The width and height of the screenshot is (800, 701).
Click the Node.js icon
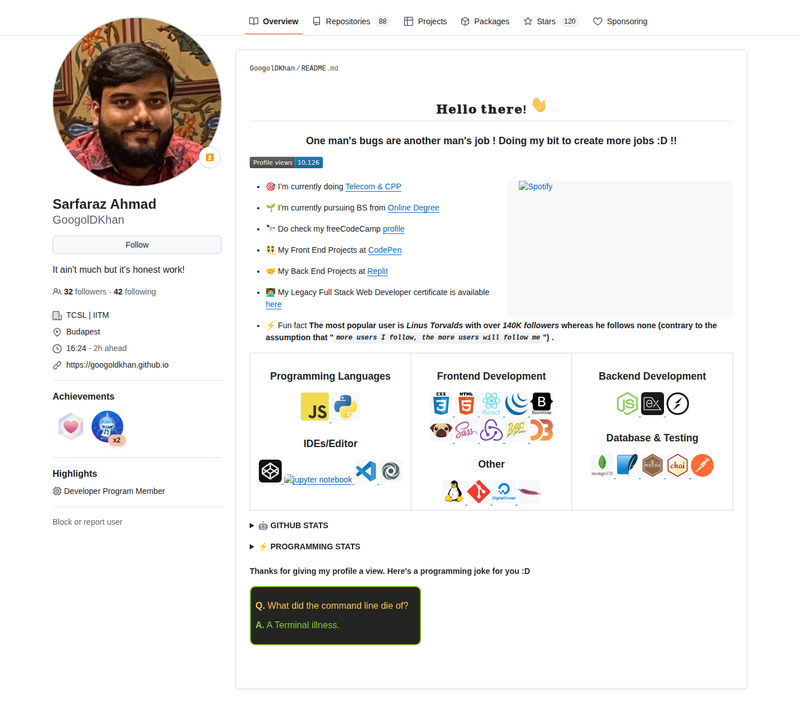coord(627,404)
